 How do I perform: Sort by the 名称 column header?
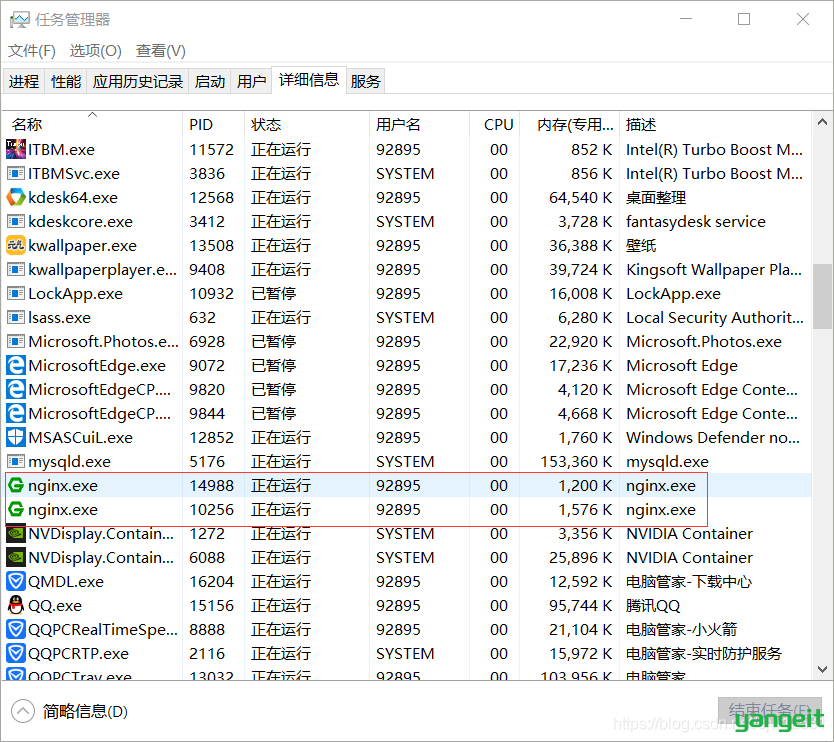coord(92,124)
